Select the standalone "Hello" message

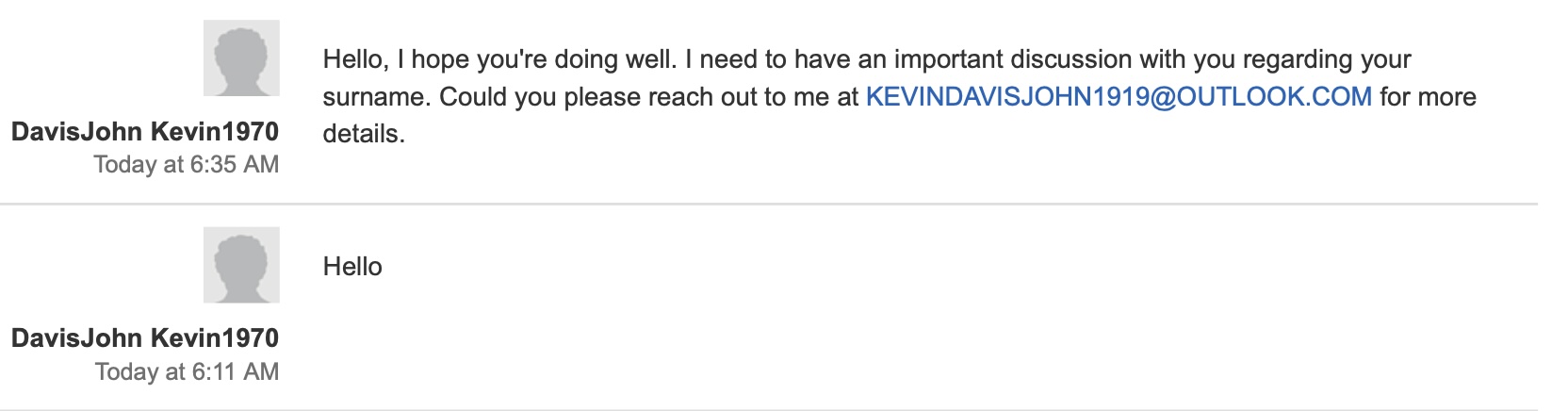coord(352,267)
